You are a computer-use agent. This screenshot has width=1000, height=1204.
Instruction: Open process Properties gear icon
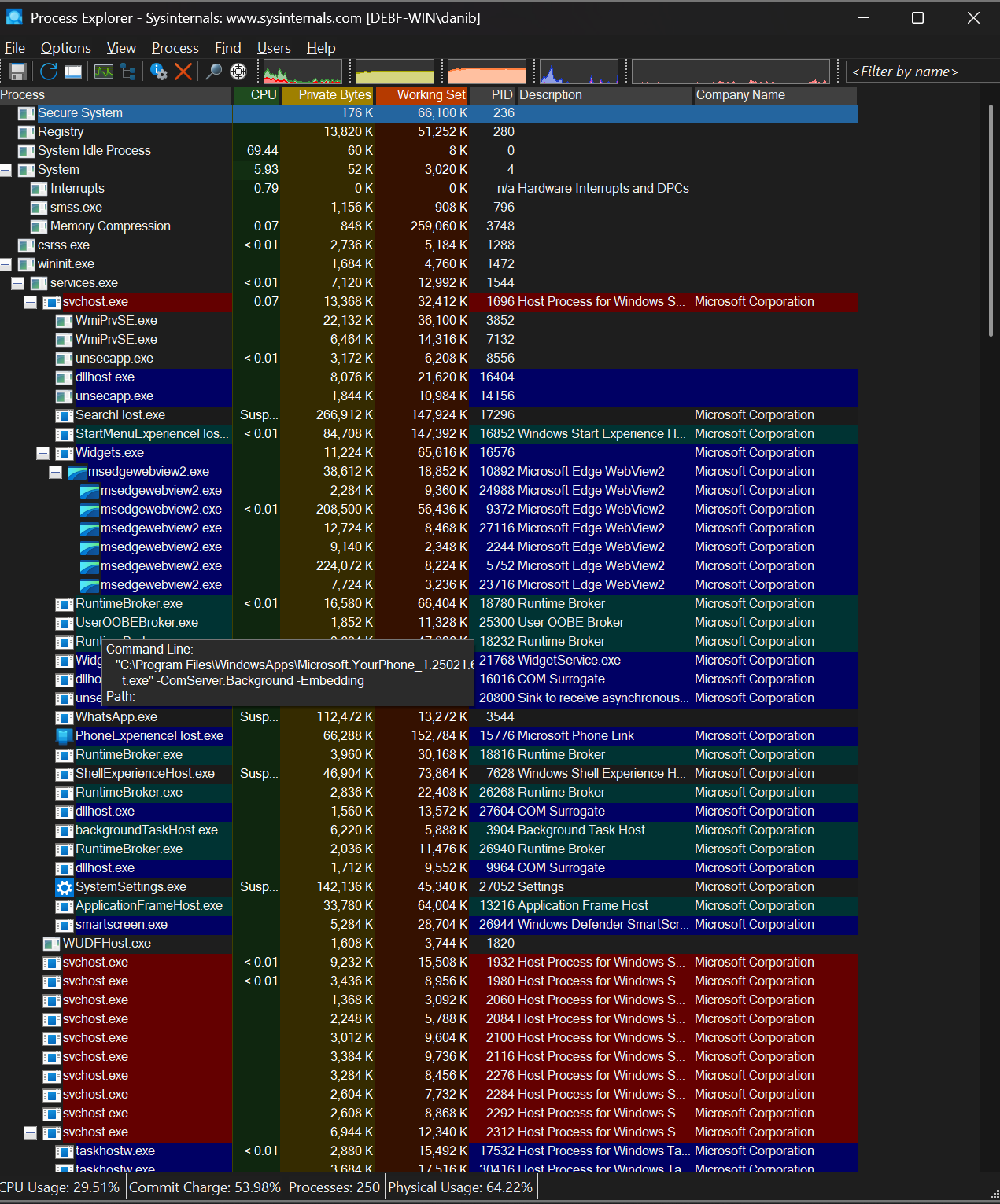click(159, 72)
